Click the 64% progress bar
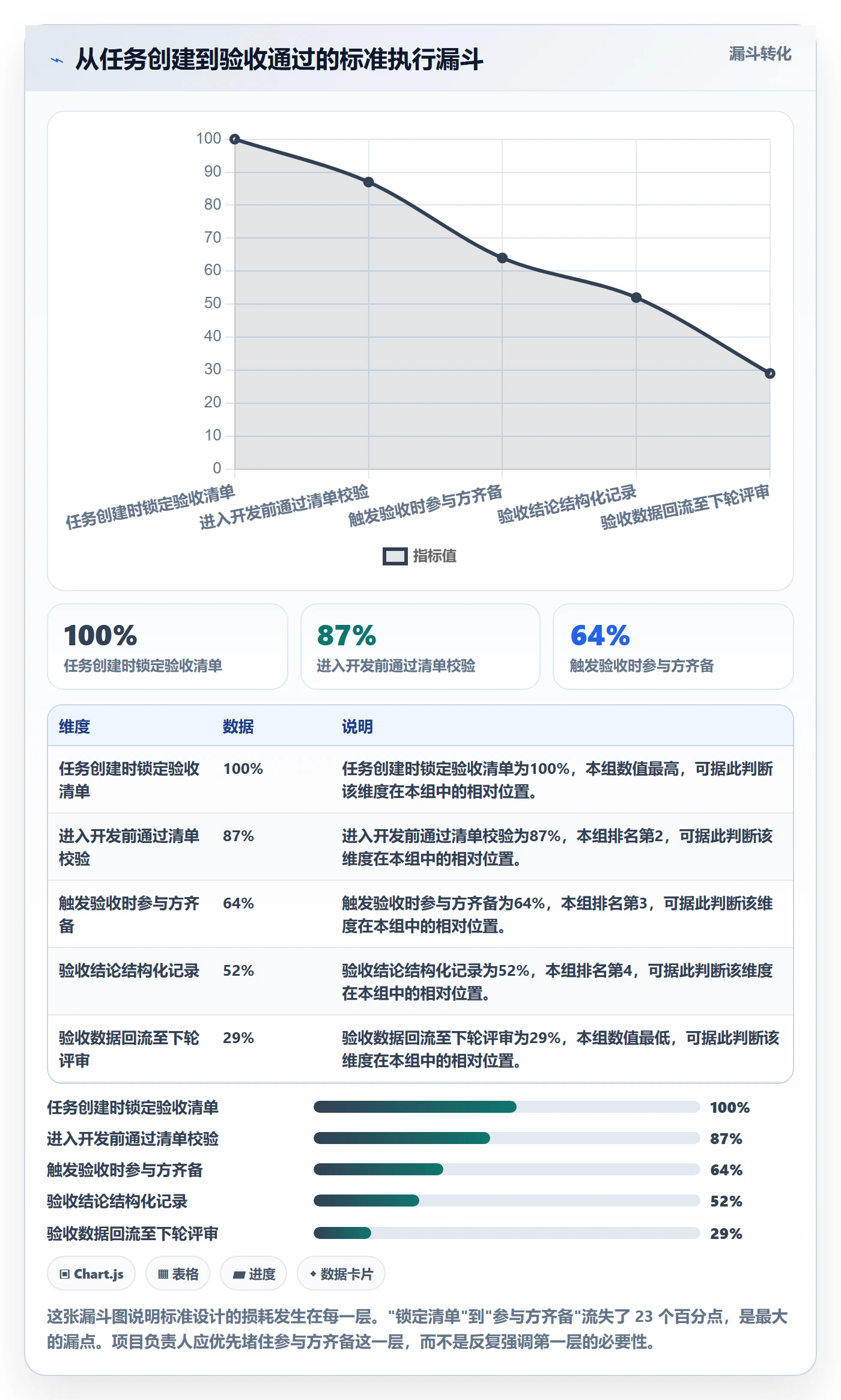Image resolution: width=841 pixels, height=1400 pixels. tap(507, 1169)
